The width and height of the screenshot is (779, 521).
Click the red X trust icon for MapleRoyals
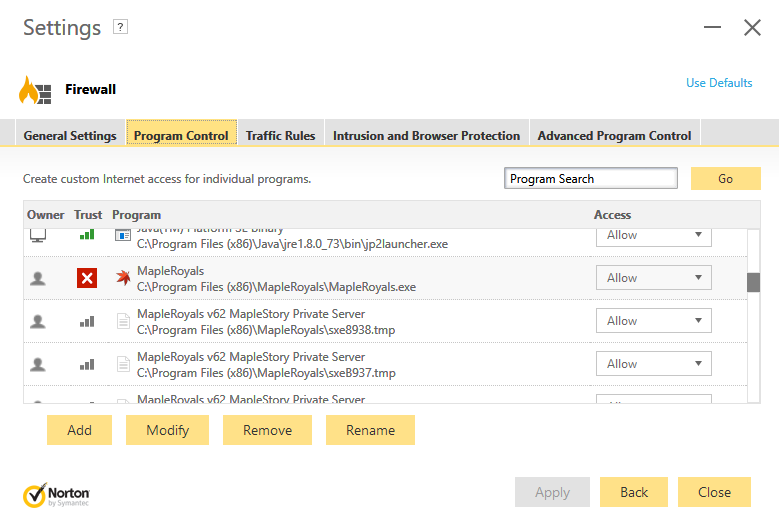(x=87, y=278)
